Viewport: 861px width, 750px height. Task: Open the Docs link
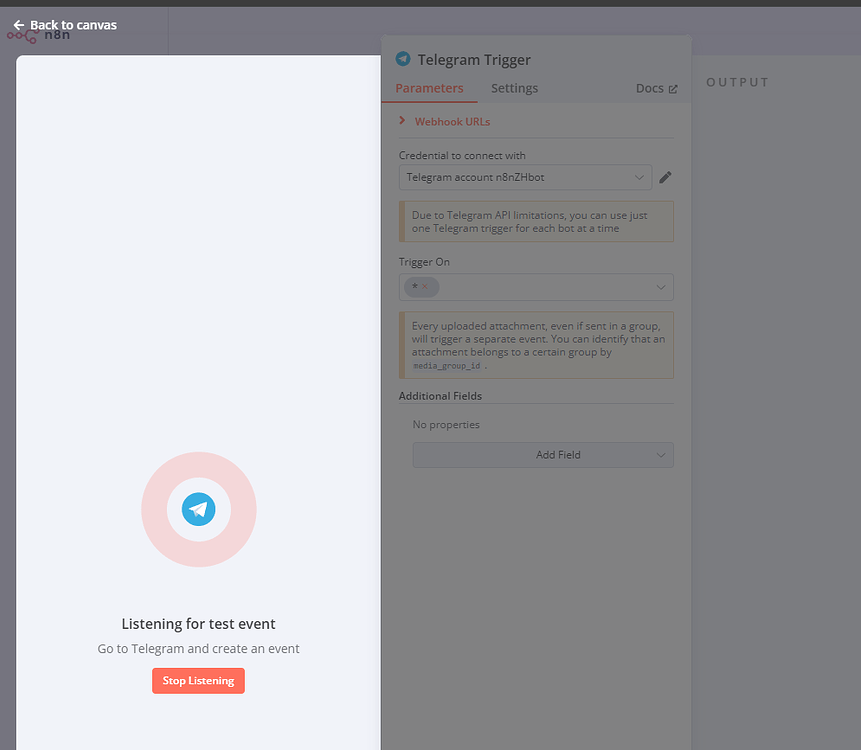point(648,88)
